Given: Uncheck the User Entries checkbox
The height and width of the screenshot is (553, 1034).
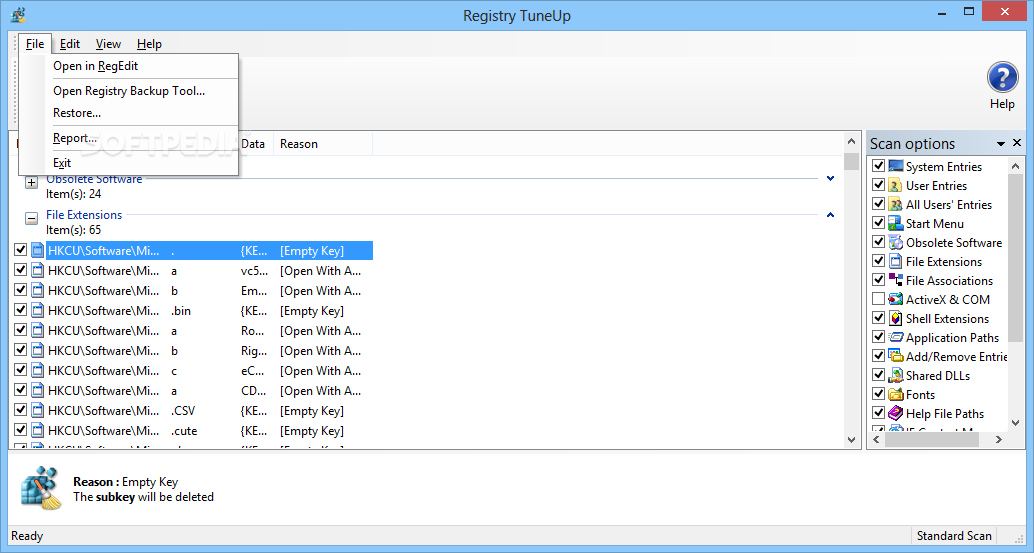Looking at the screenshot, I should pos(878,185).
